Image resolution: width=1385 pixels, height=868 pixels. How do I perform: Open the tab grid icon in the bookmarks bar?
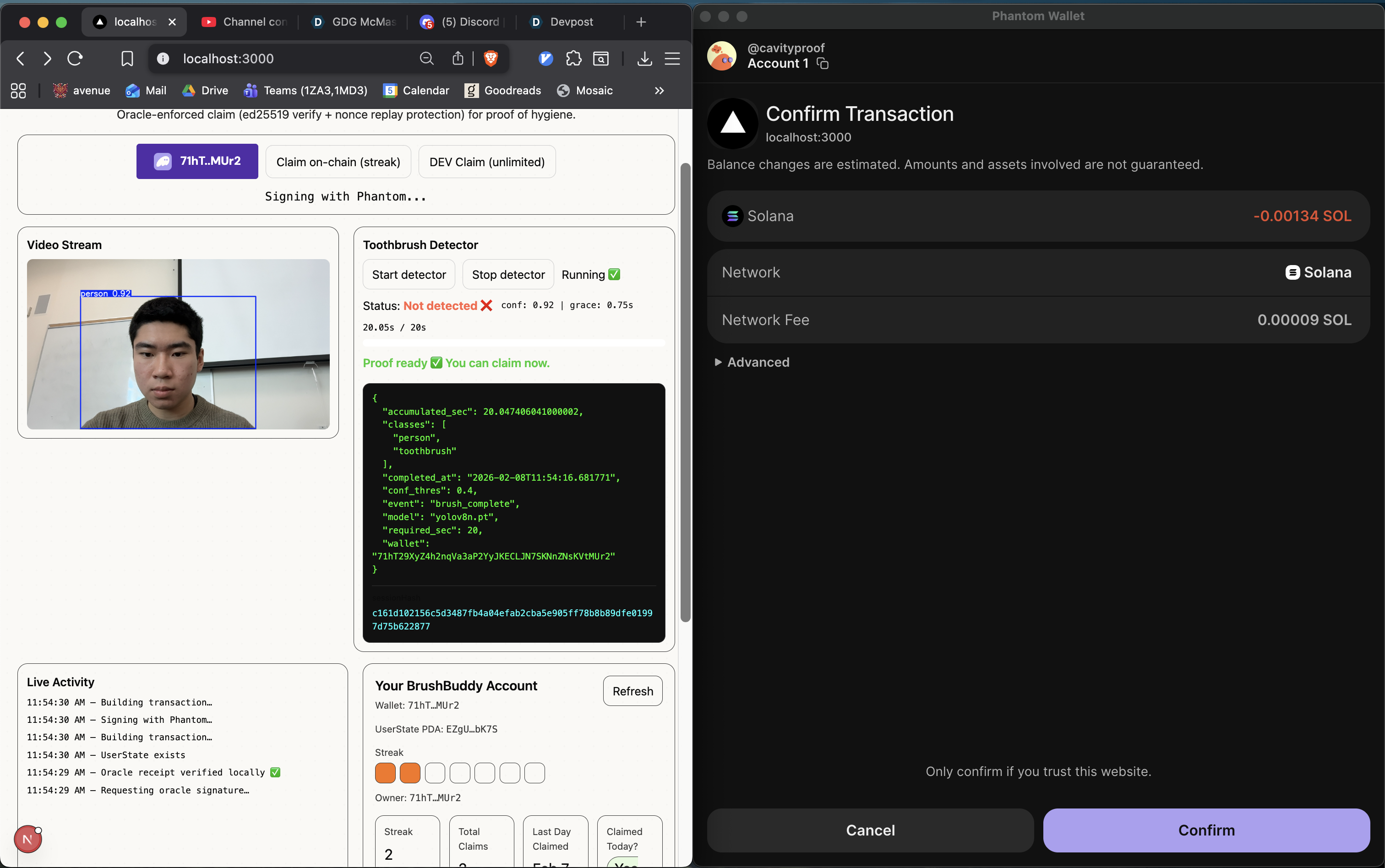(x=18, y=91)
